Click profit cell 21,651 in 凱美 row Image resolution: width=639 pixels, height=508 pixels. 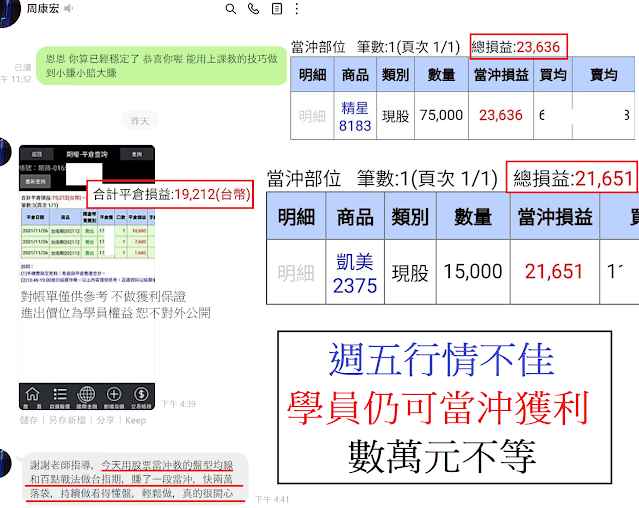coord(554,271)
